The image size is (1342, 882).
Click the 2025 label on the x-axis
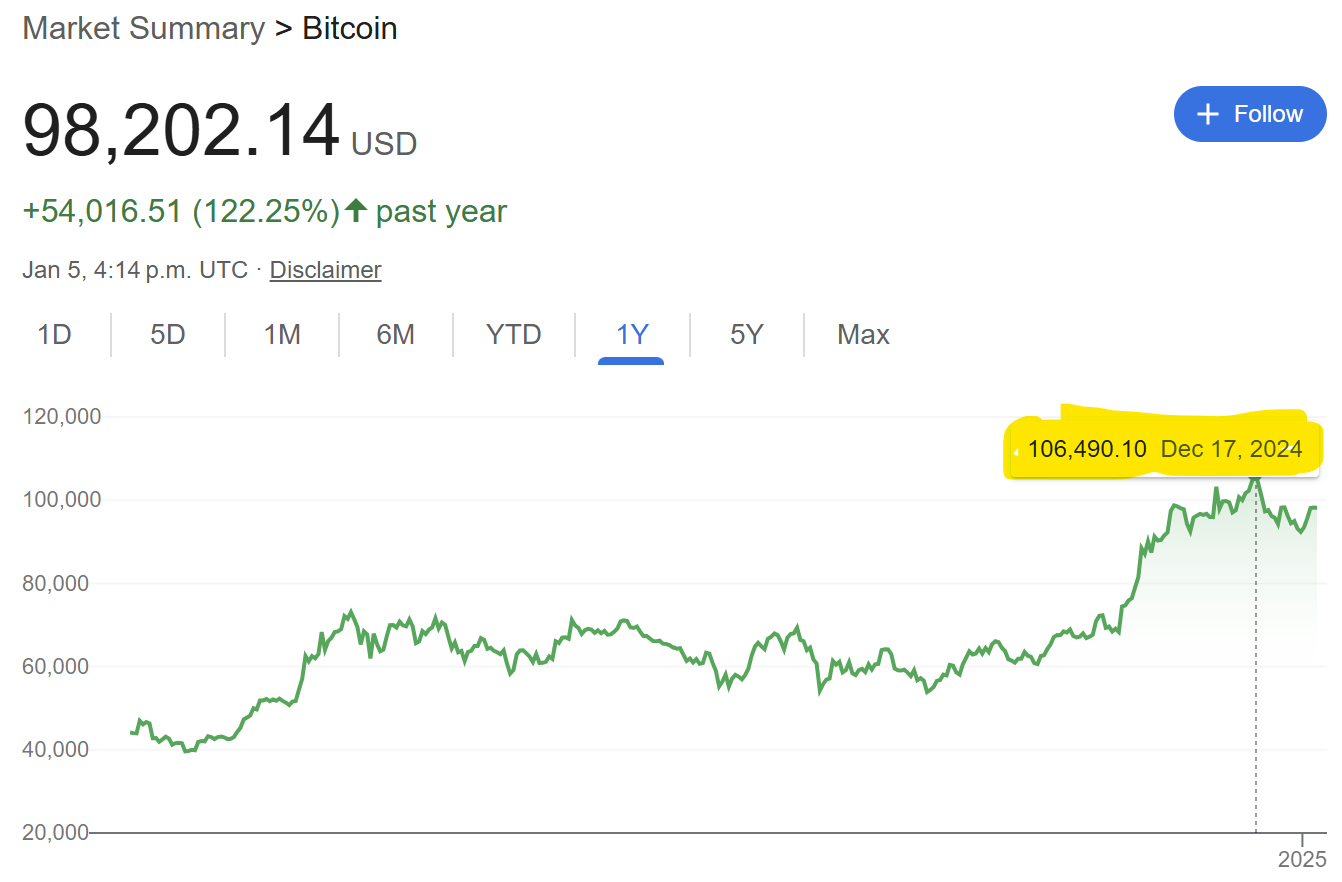[1303, 858]
